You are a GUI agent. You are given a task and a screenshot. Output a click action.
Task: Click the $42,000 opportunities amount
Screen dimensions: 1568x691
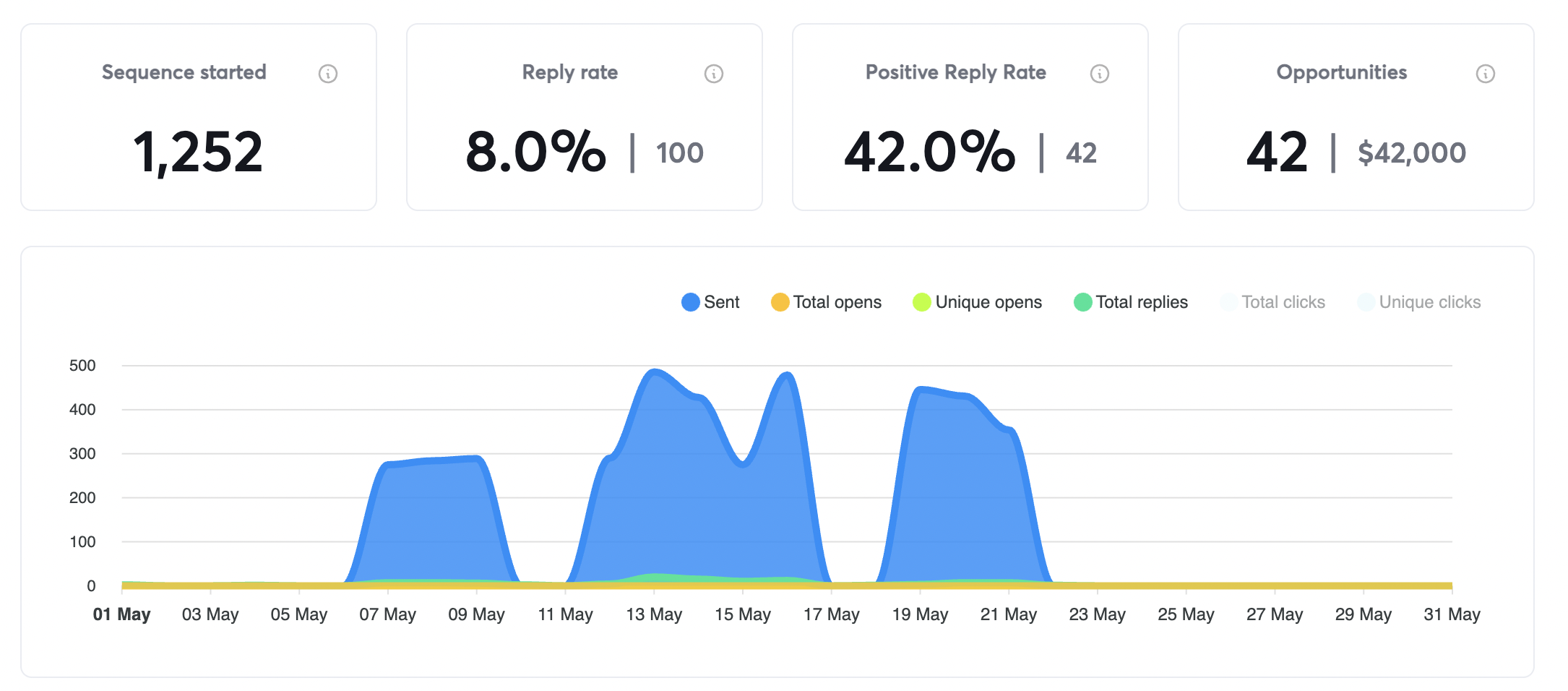pyautogui.click(x=1413, y=152)
